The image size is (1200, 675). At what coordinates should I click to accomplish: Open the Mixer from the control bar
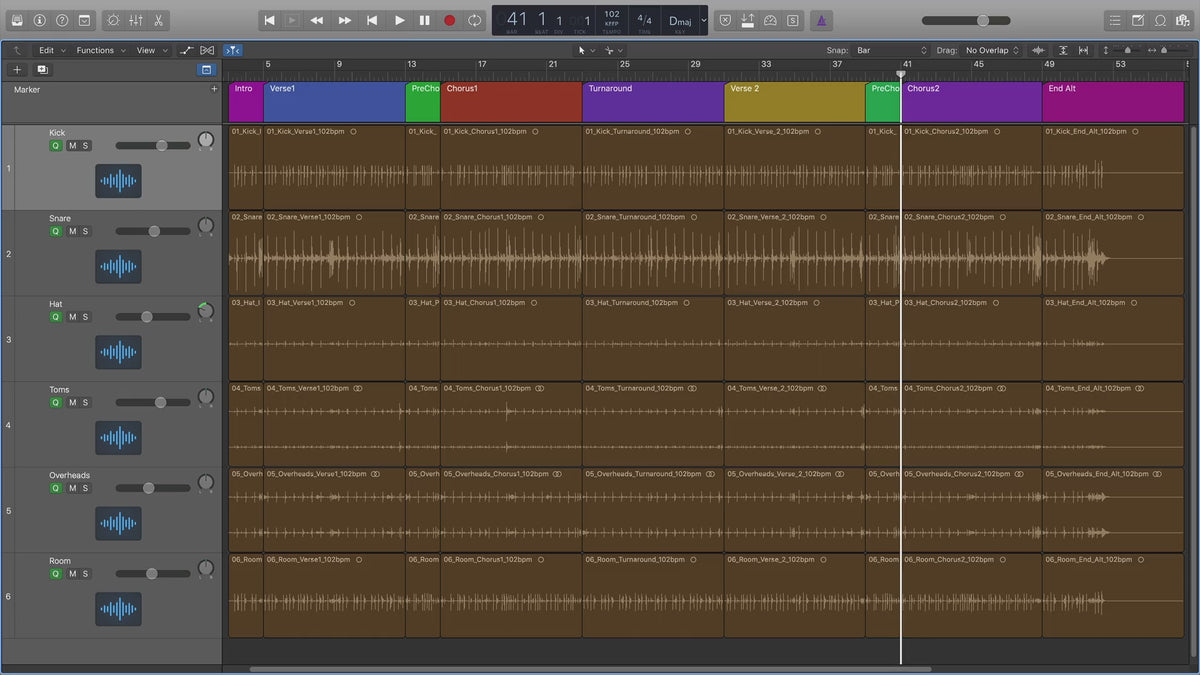[136, 20]
